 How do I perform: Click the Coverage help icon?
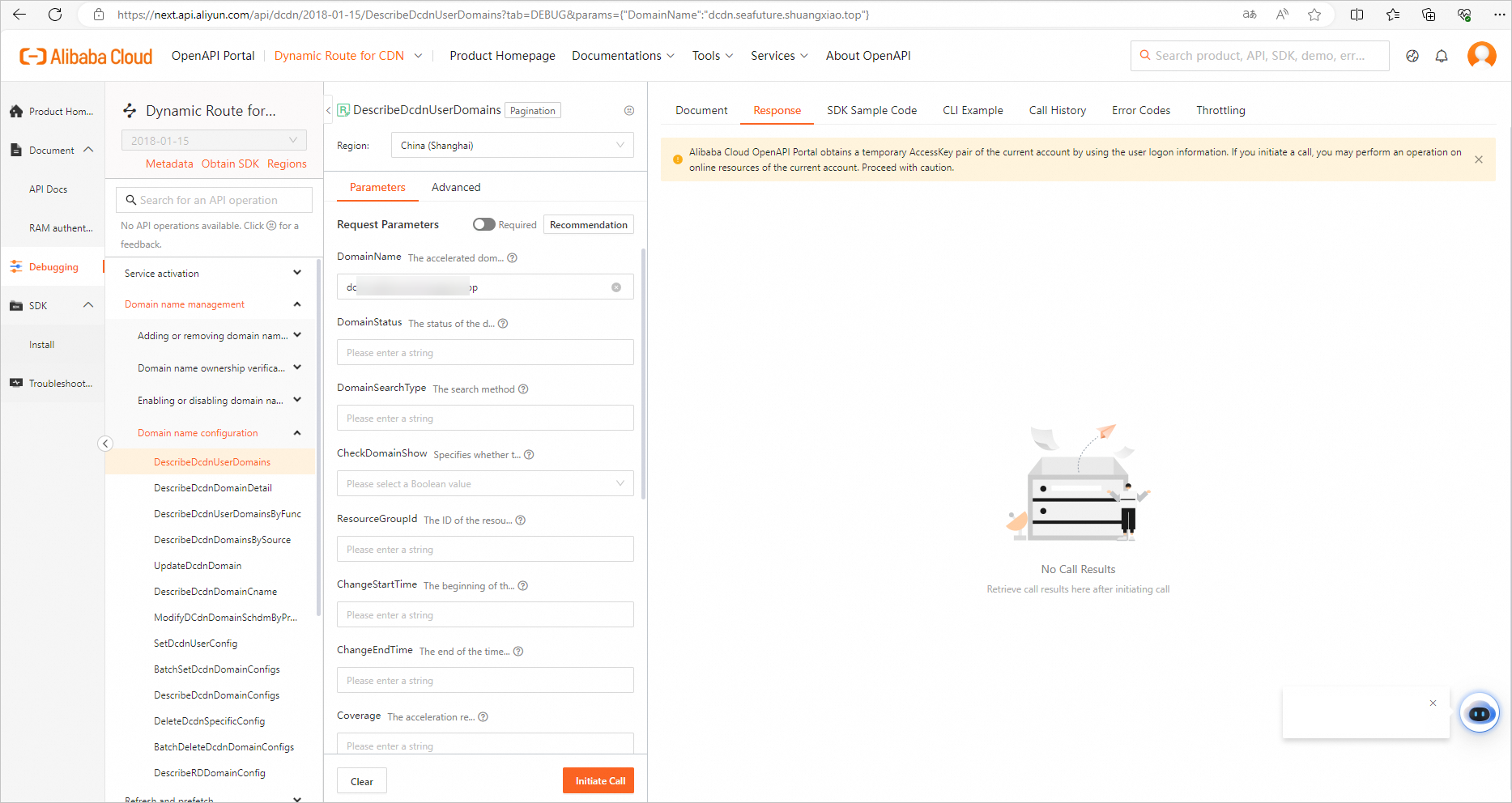[x=483, y=717]
